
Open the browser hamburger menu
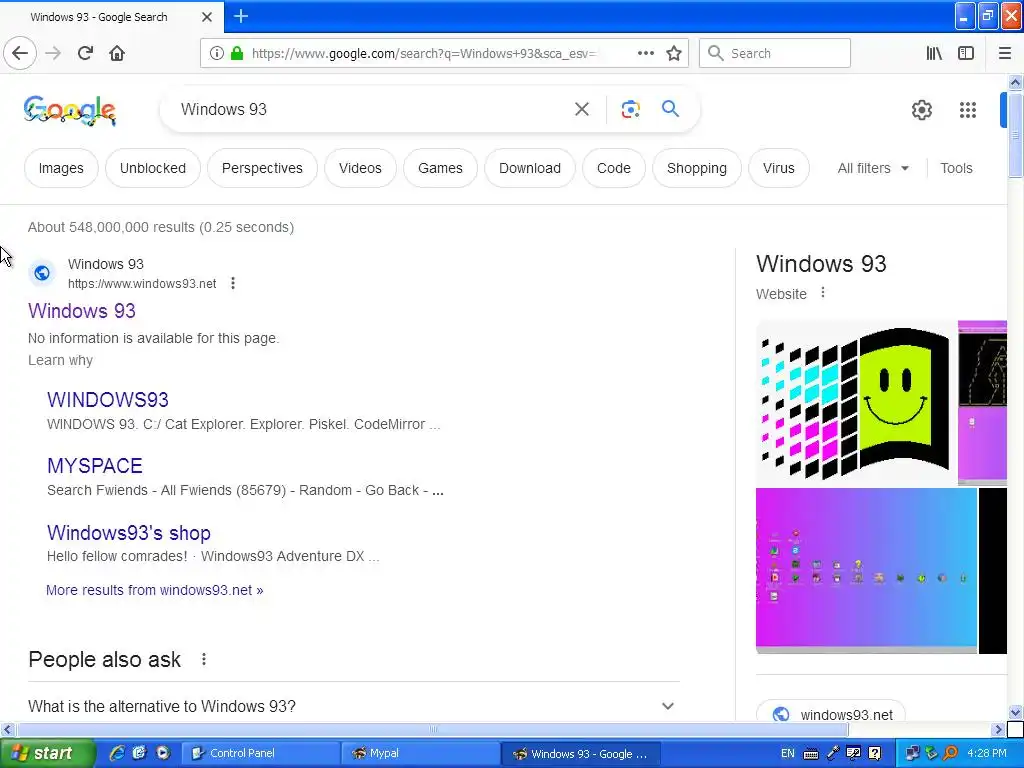pos(1005,53)
